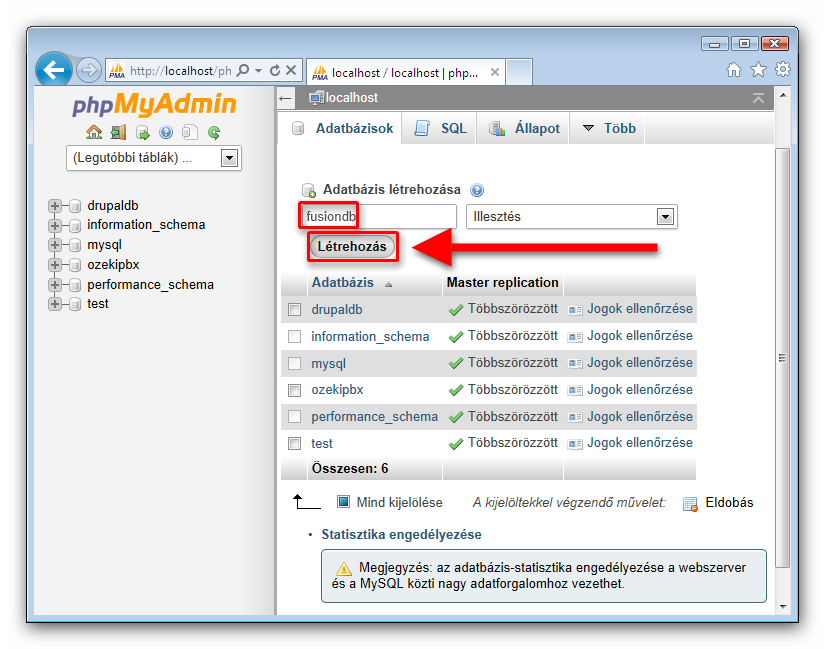Switch to the SQL tab
The image size is (825, 649).
click(x=441, y=129)
